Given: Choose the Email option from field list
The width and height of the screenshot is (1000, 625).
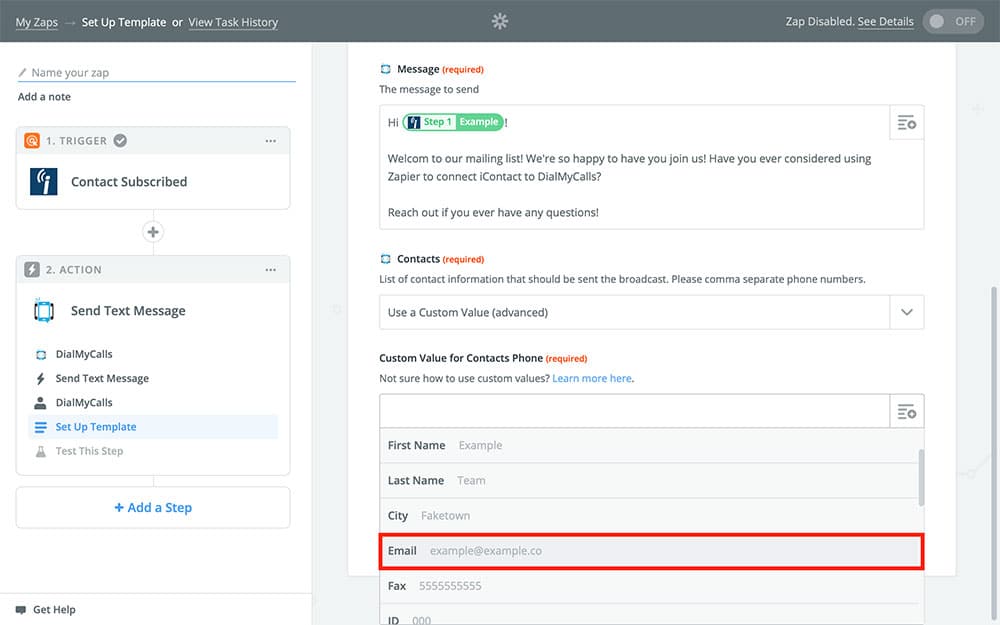Looking at the screenshot, I should tap(650, 551).
